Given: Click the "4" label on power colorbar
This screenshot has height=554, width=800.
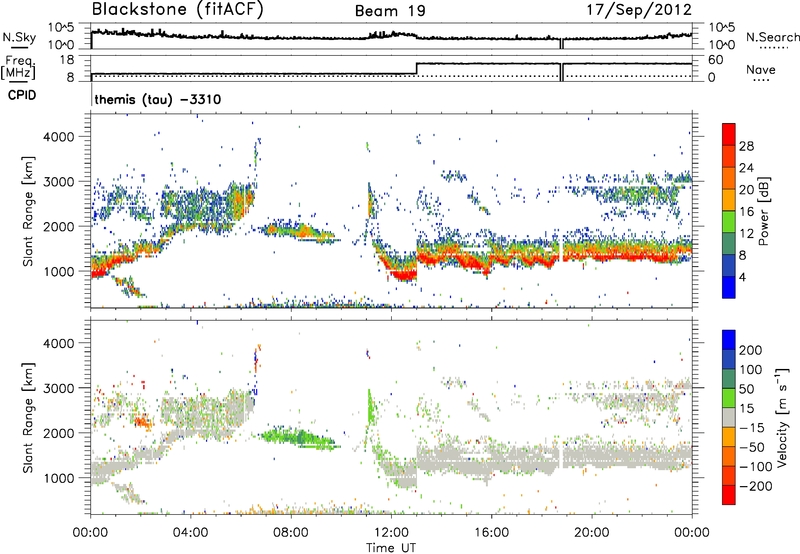Looking at the screenshot, I should click(742, 277).
